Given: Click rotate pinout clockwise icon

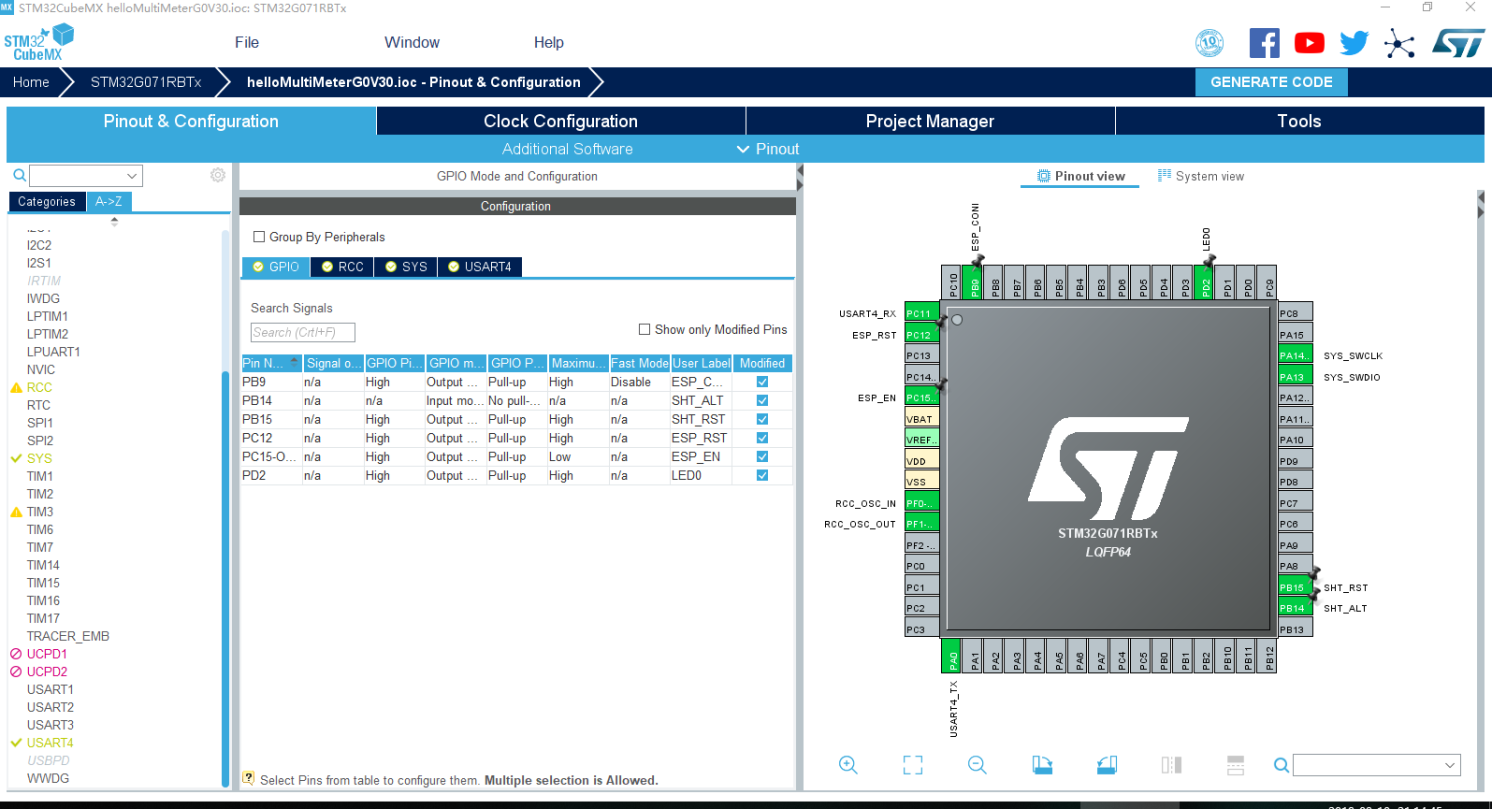Looking at the screenshot, I should [1042, 765].
